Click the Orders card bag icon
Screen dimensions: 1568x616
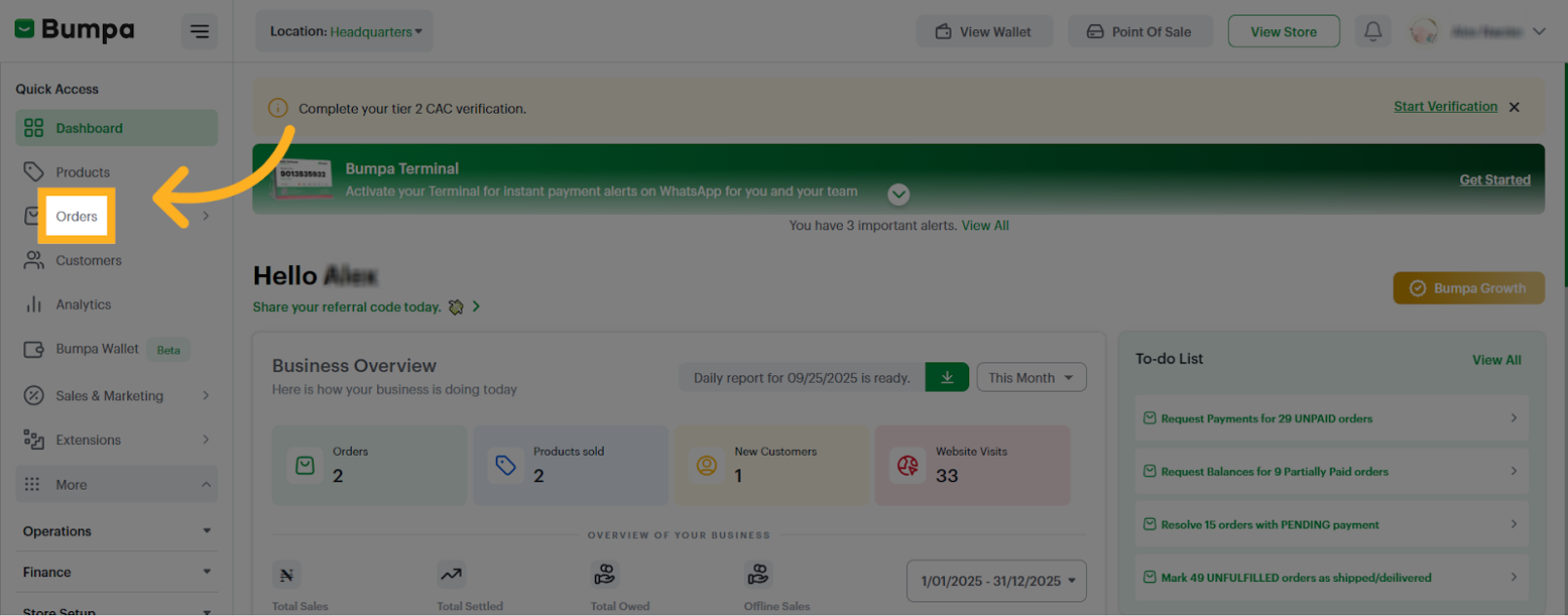(x=305, y=465)
